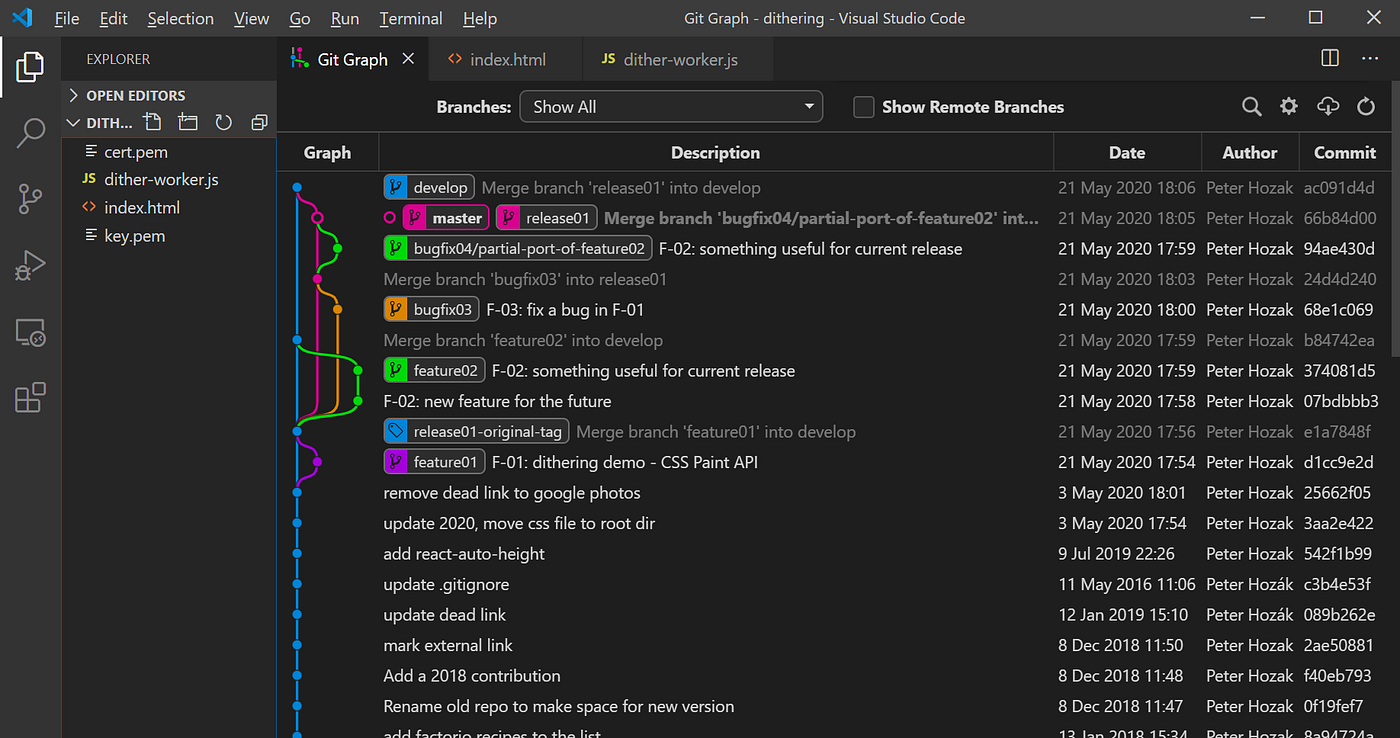
Task: Click the feature01 branch label
Action: tap(434, 462)
